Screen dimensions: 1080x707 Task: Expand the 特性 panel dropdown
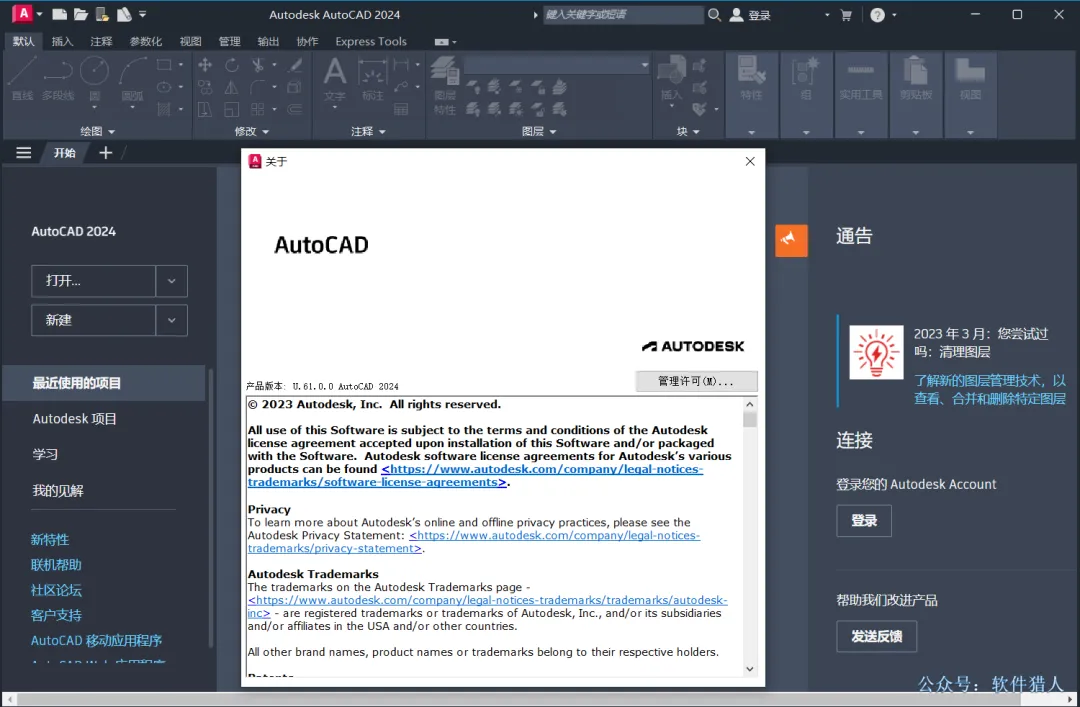coord(751,132)
